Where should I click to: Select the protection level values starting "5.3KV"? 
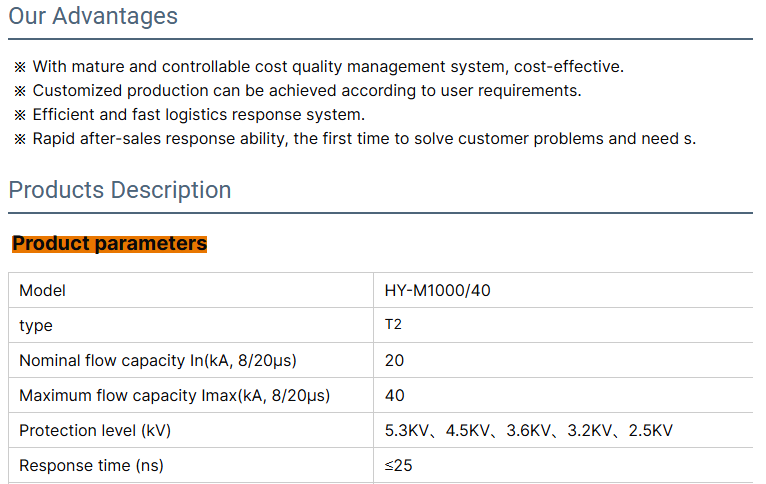tap(528, 431)
